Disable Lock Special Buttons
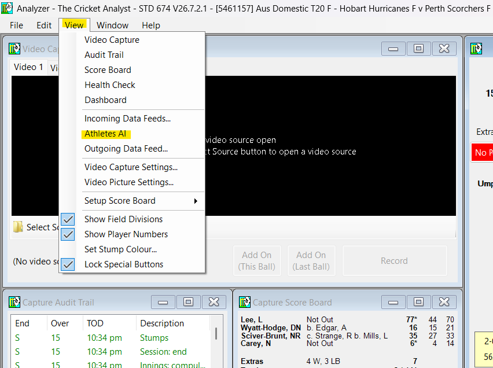The width and height of the screenshot is (493, 368). [124, 264]
